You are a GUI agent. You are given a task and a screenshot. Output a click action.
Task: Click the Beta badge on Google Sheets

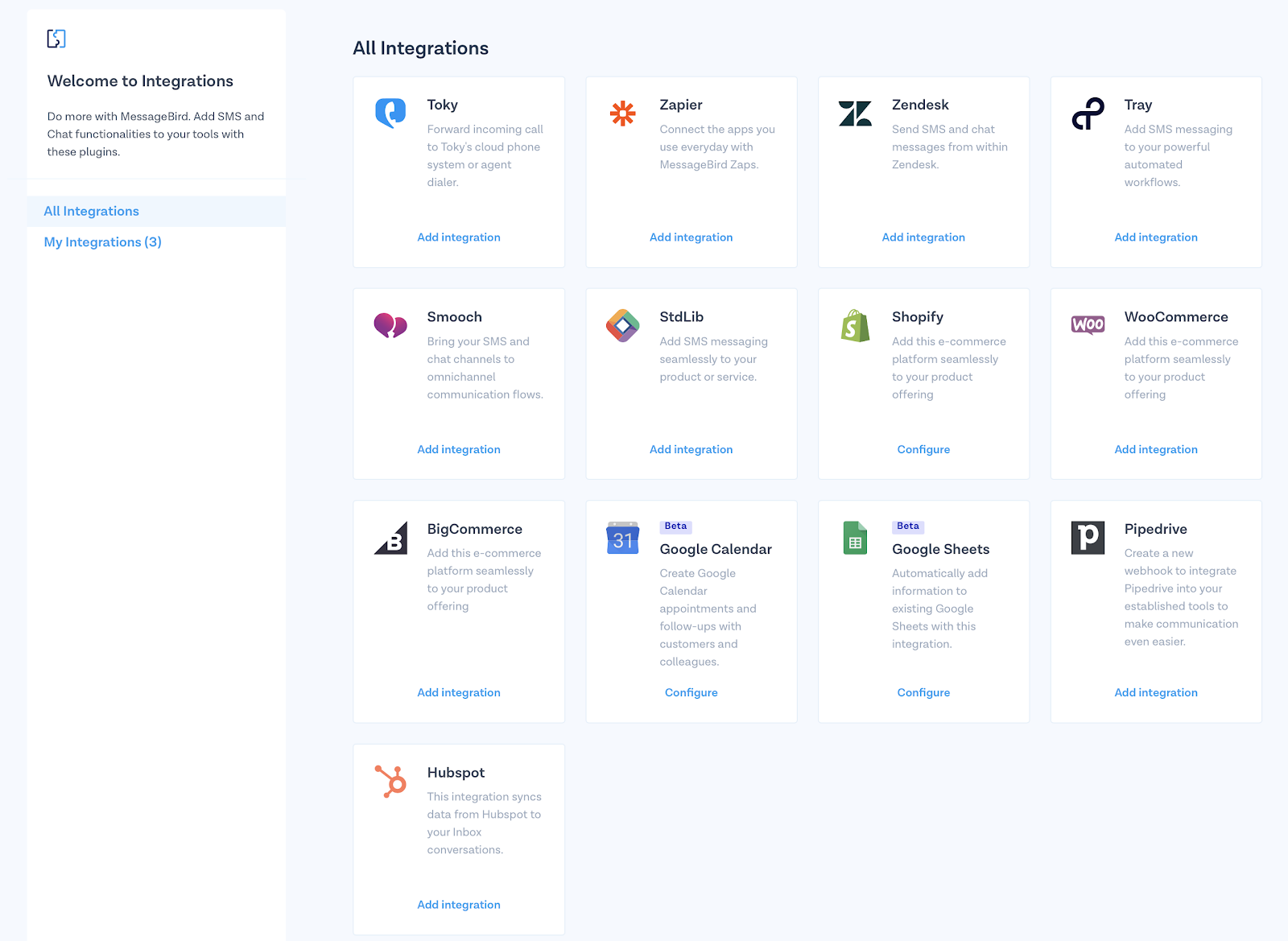click(908, 526)
